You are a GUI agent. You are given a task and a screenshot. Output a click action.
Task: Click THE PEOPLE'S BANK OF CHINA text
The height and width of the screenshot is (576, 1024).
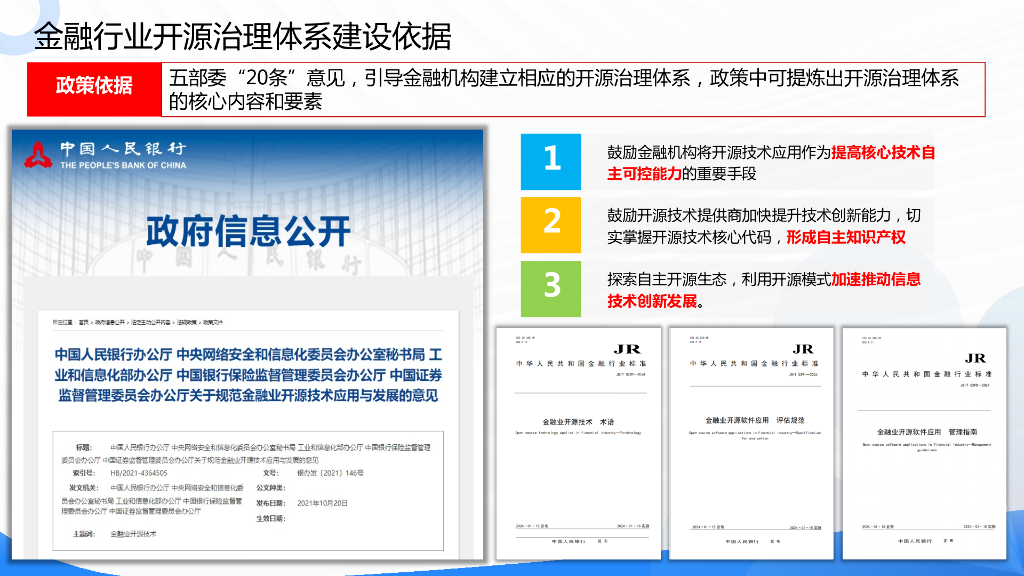(123, 165)
